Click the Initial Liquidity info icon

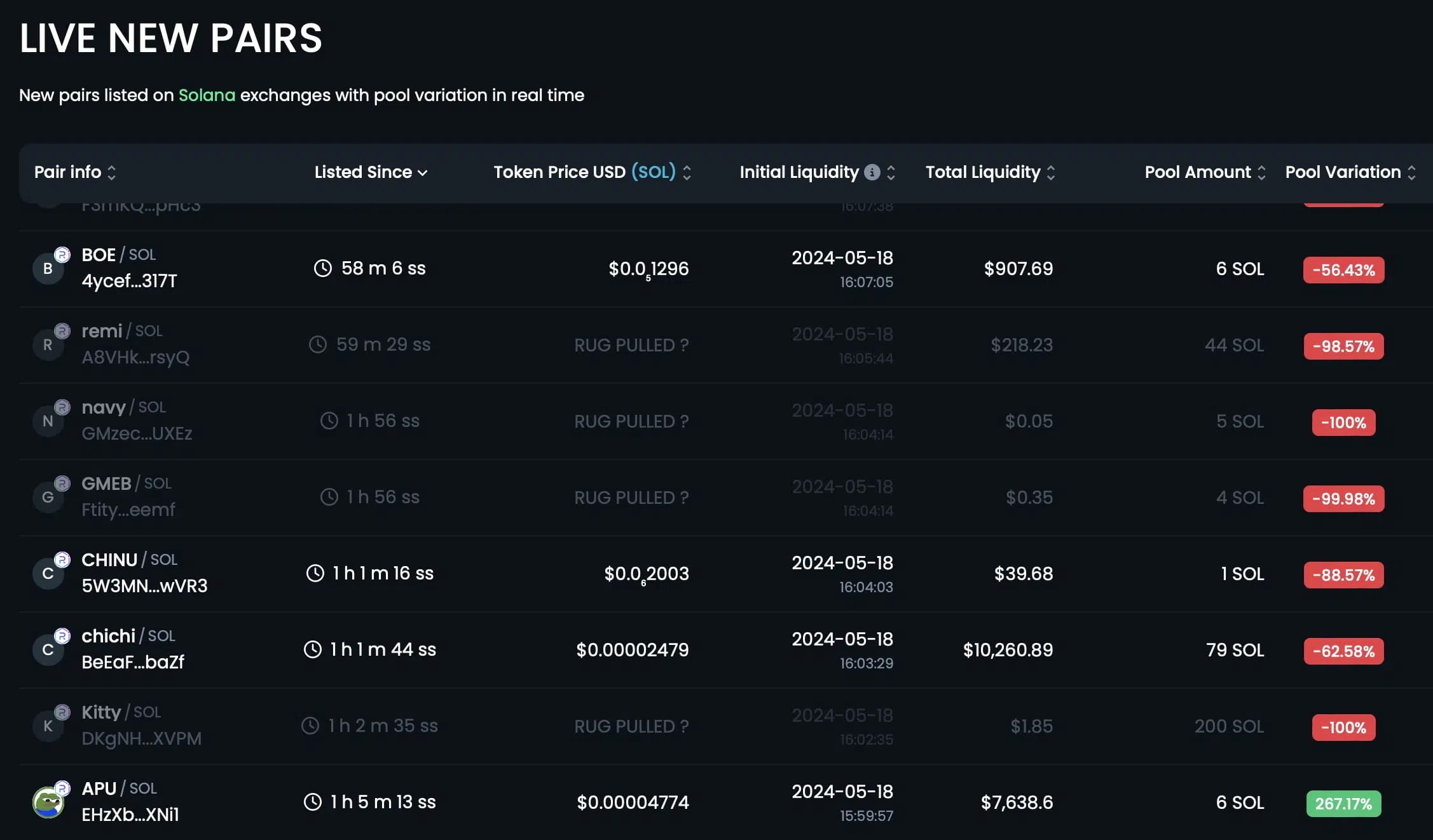click(872, 172)
